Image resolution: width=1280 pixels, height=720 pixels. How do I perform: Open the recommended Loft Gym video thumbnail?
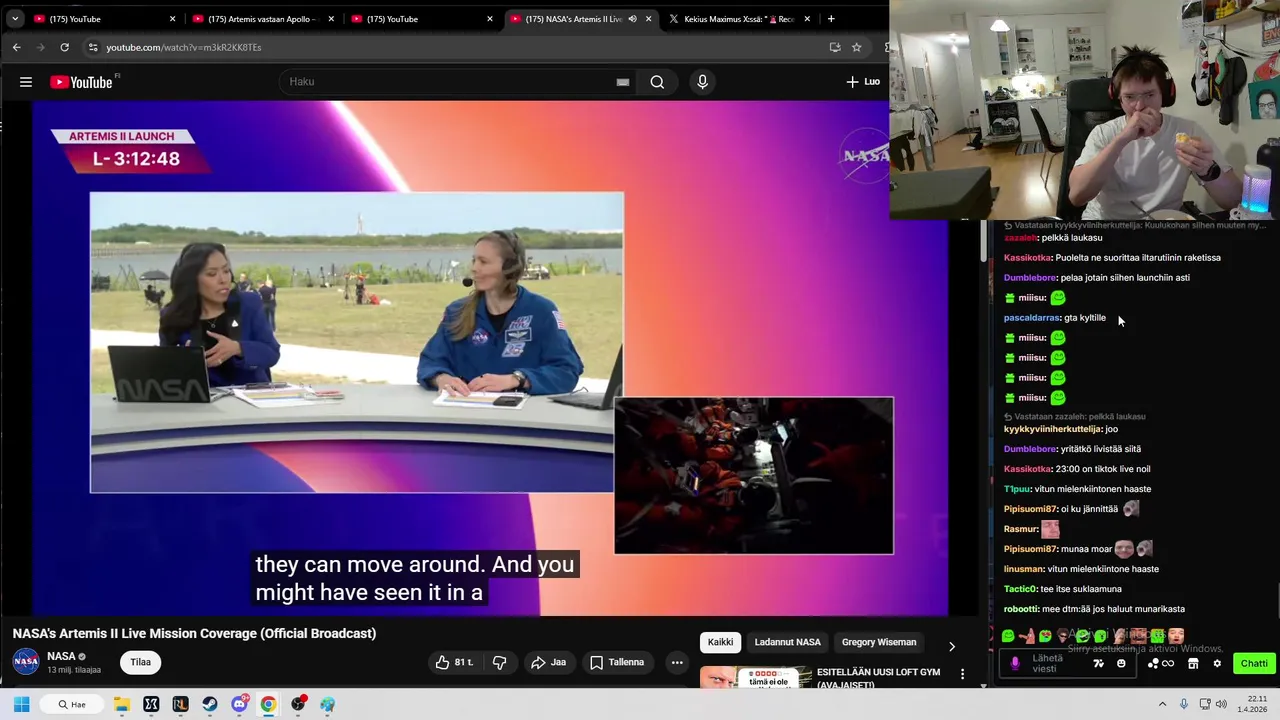756,677
